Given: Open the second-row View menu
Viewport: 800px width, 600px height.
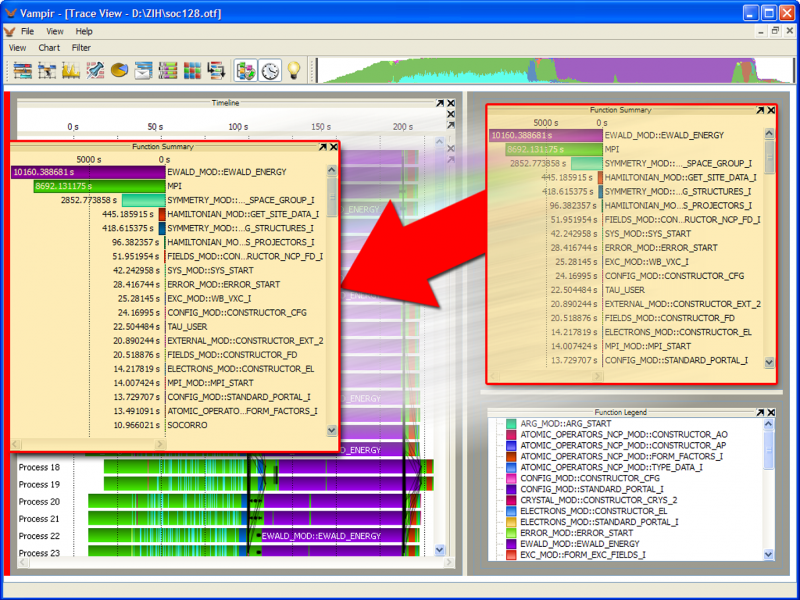Looking at the screenshot, I should click(x=17, y=48).
